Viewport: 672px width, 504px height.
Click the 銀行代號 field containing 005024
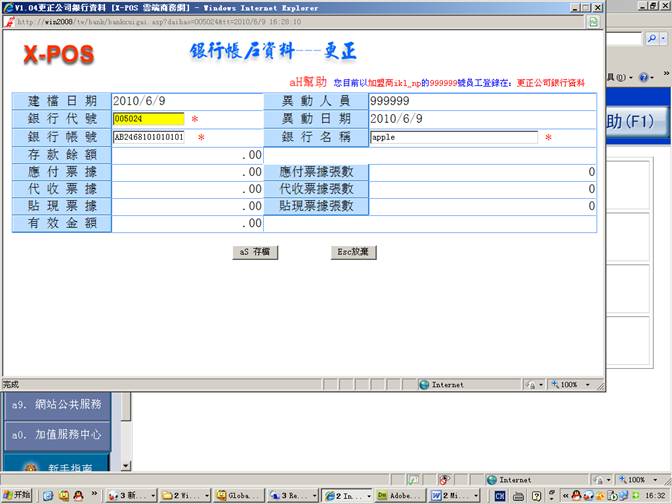(x=148, y=119)
